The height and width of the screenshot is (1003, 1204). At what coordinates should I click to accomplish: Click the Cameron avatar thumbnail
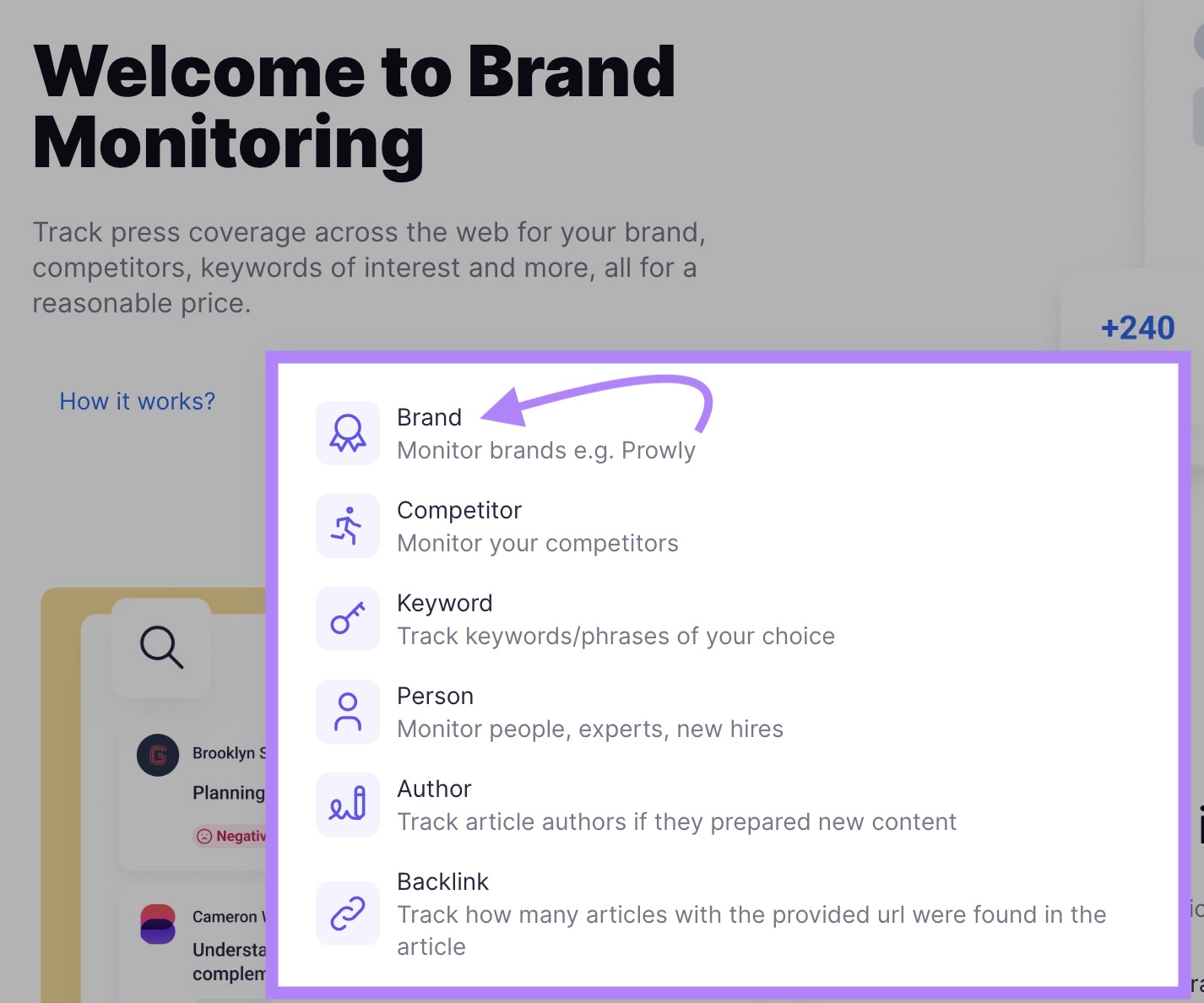click(x=158, y=924)
